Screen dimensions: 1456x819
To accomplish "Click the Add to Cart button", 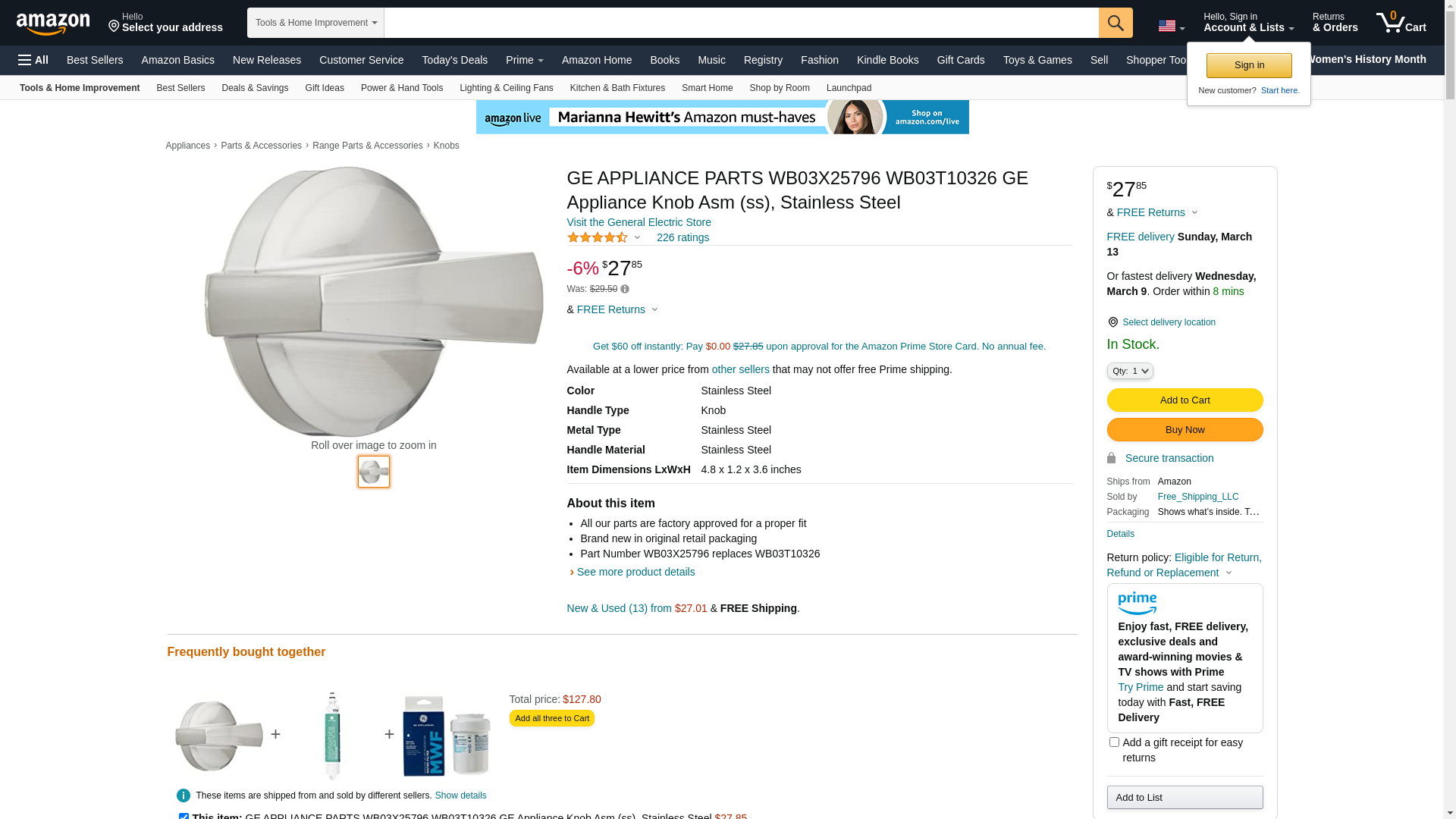I will pyautogui.click(x=1185, y=400).
